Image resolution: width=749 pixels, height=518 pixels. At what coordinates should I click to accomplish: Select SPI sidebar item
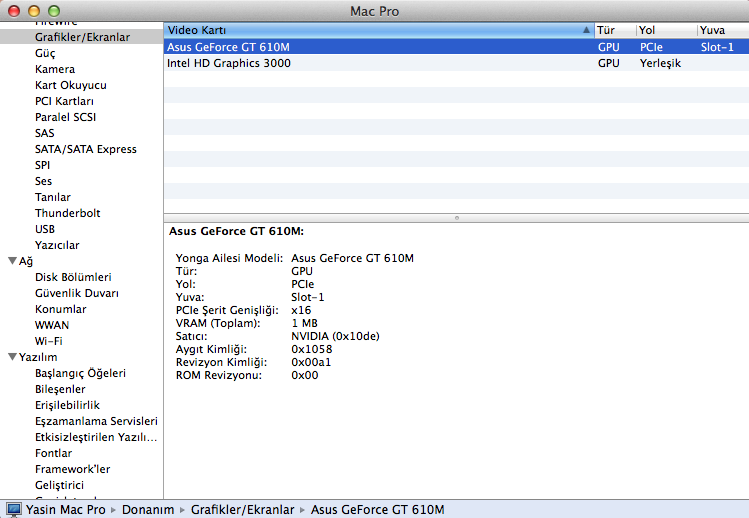point(42,165)
